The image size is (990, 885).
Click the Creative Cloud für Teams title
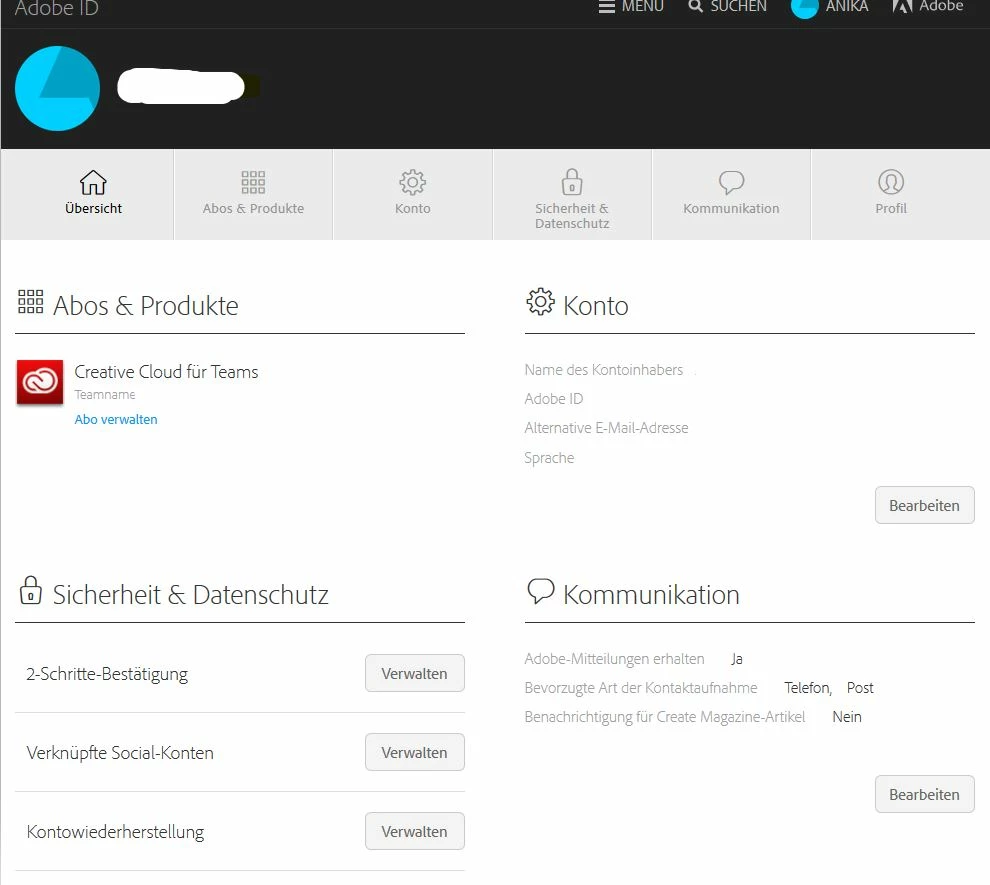[166, 372]
